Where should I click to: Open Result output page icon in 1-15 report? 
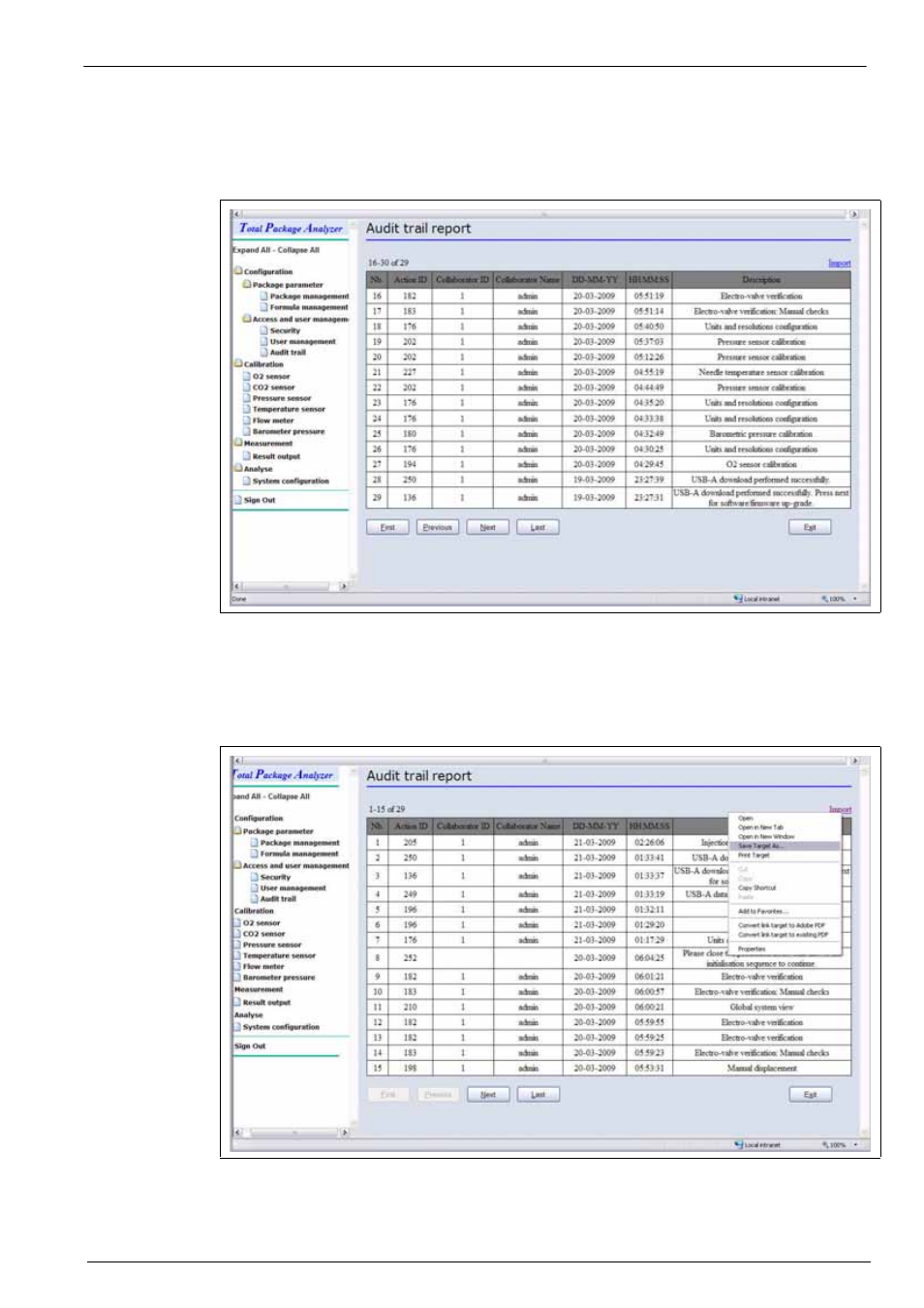pyautogui.click(x=237, y=1003)
